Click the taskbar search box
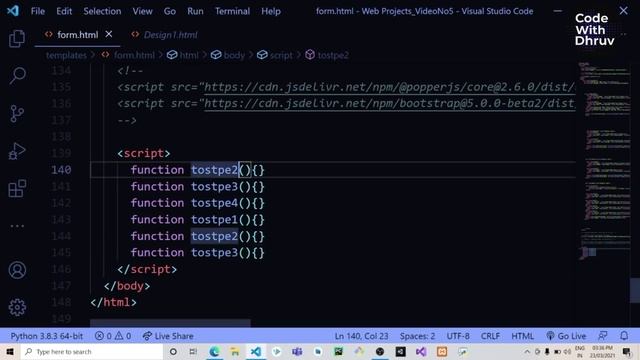 coord(91,351)
